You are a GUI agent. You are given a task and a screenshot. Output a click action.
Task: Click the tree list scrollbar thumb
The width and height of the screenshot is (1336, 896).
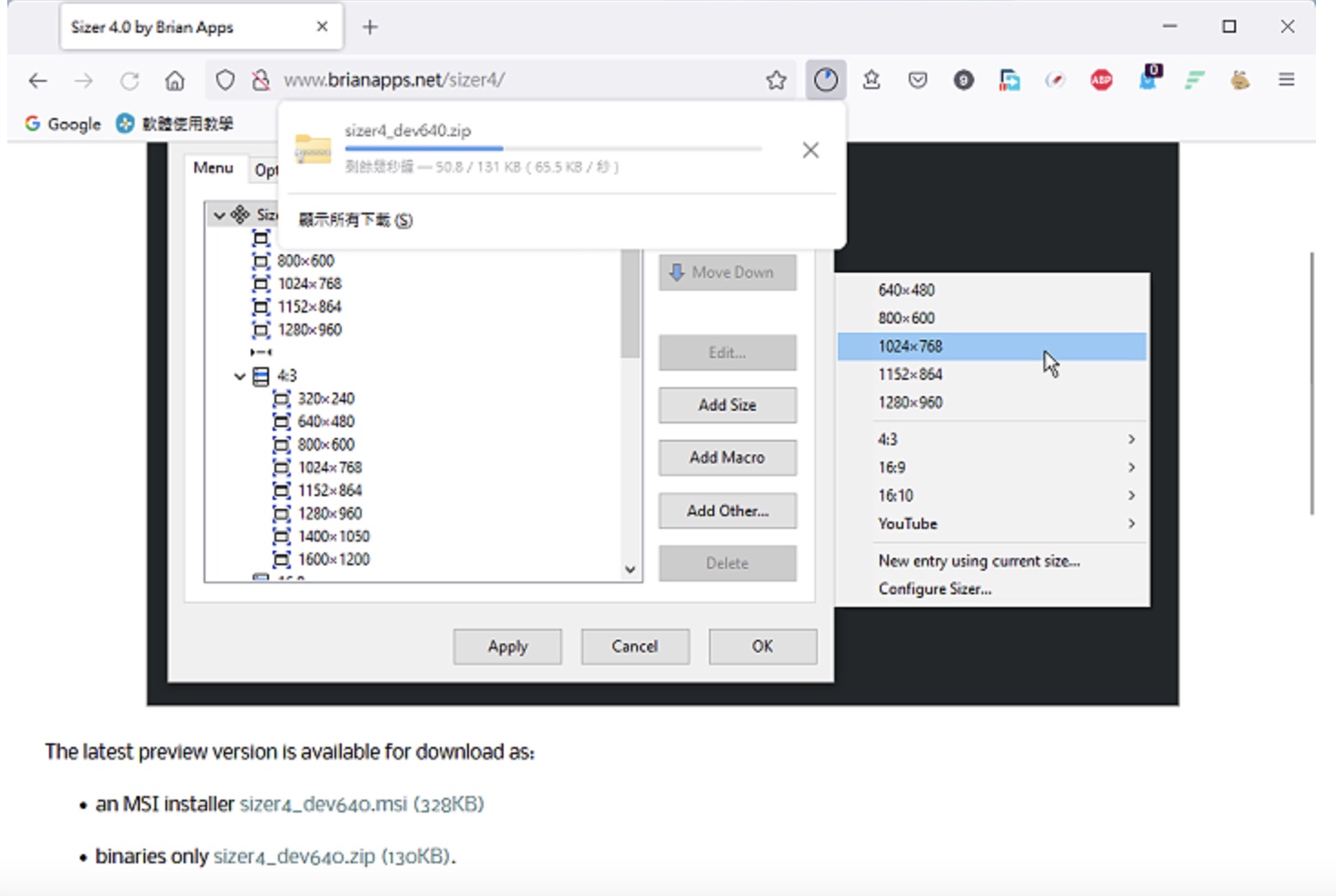(x=630, y=304)
